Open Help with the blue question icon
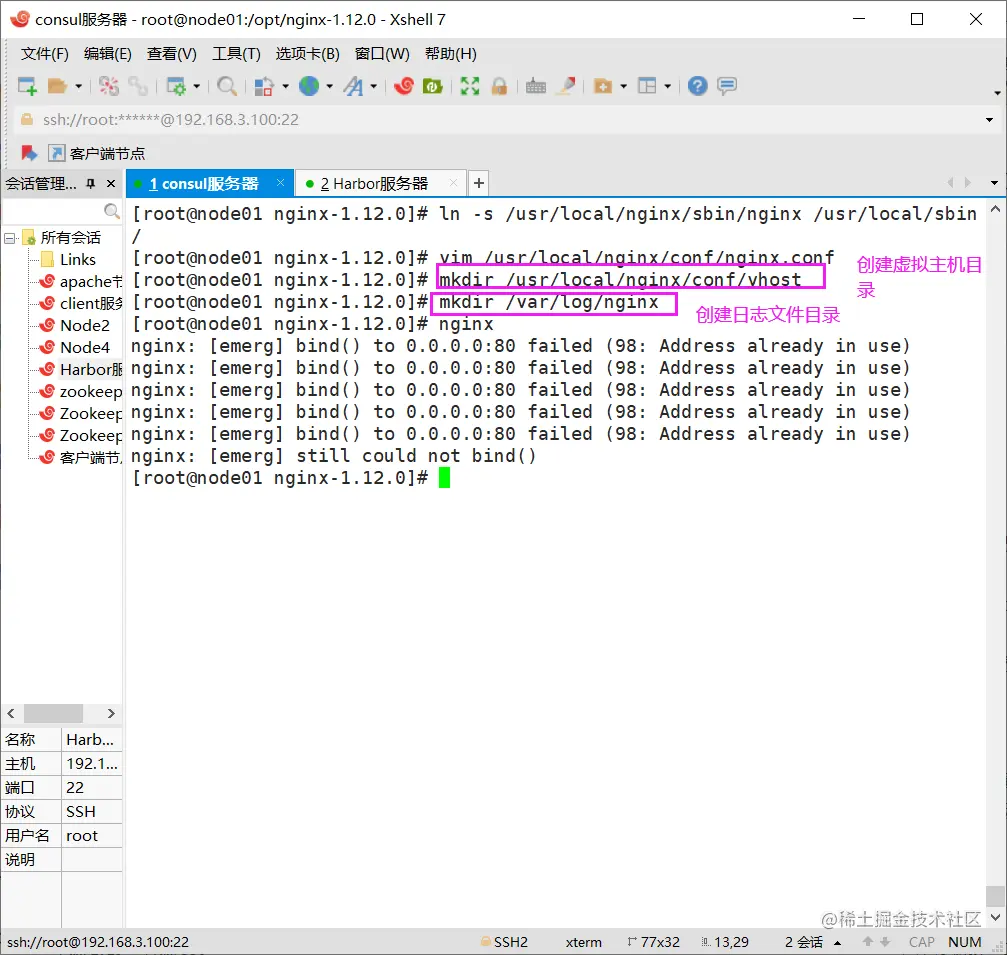 point(697,86)
